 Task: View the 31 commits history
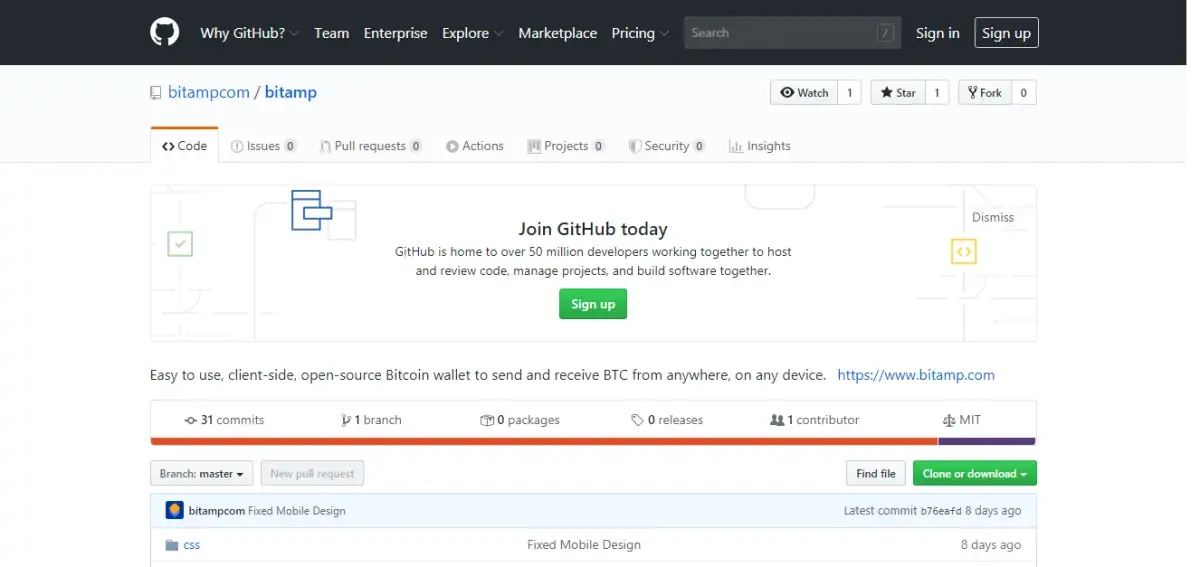224,420
